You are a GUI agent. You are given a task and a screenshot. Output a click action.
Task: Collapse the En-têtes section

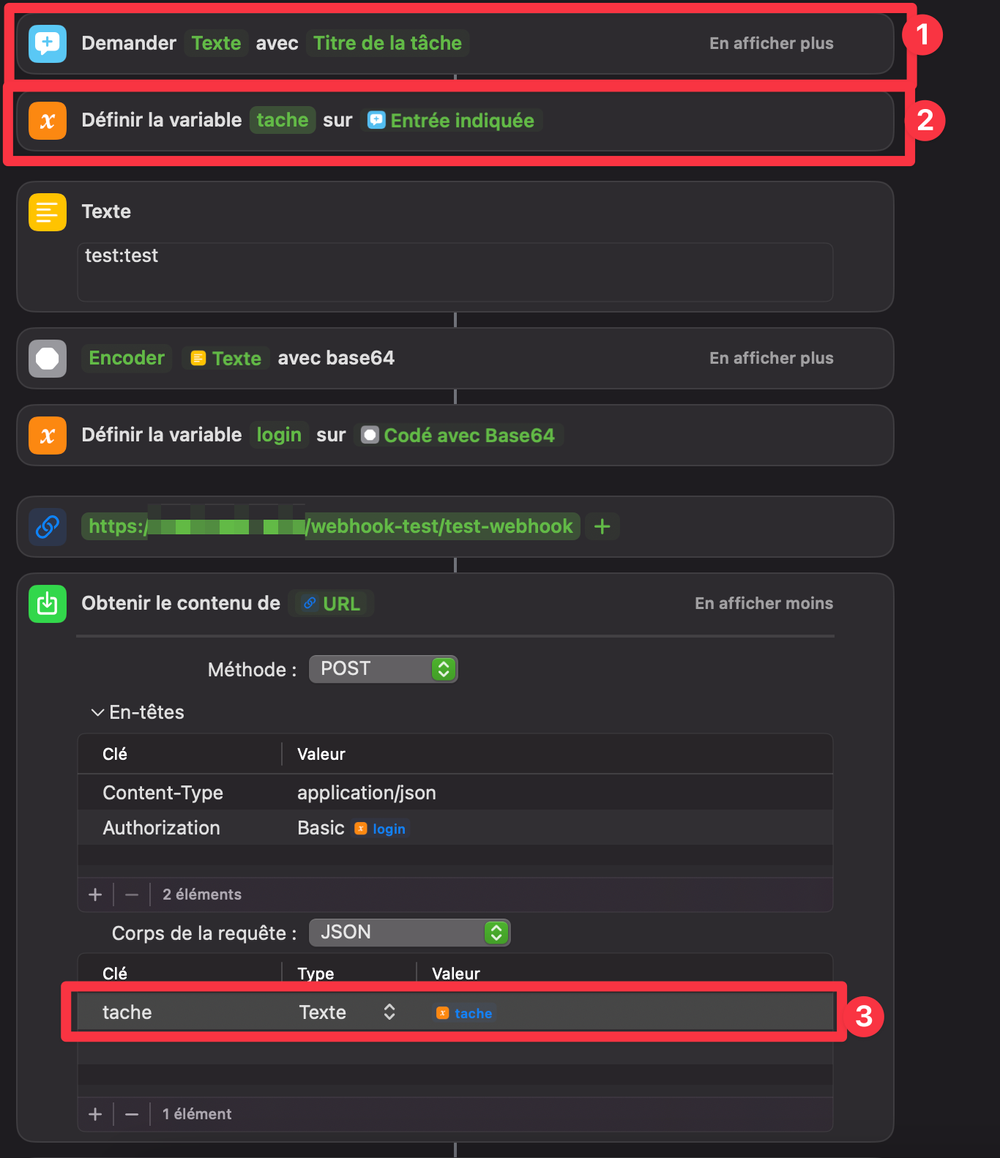[x=97, y=713]
